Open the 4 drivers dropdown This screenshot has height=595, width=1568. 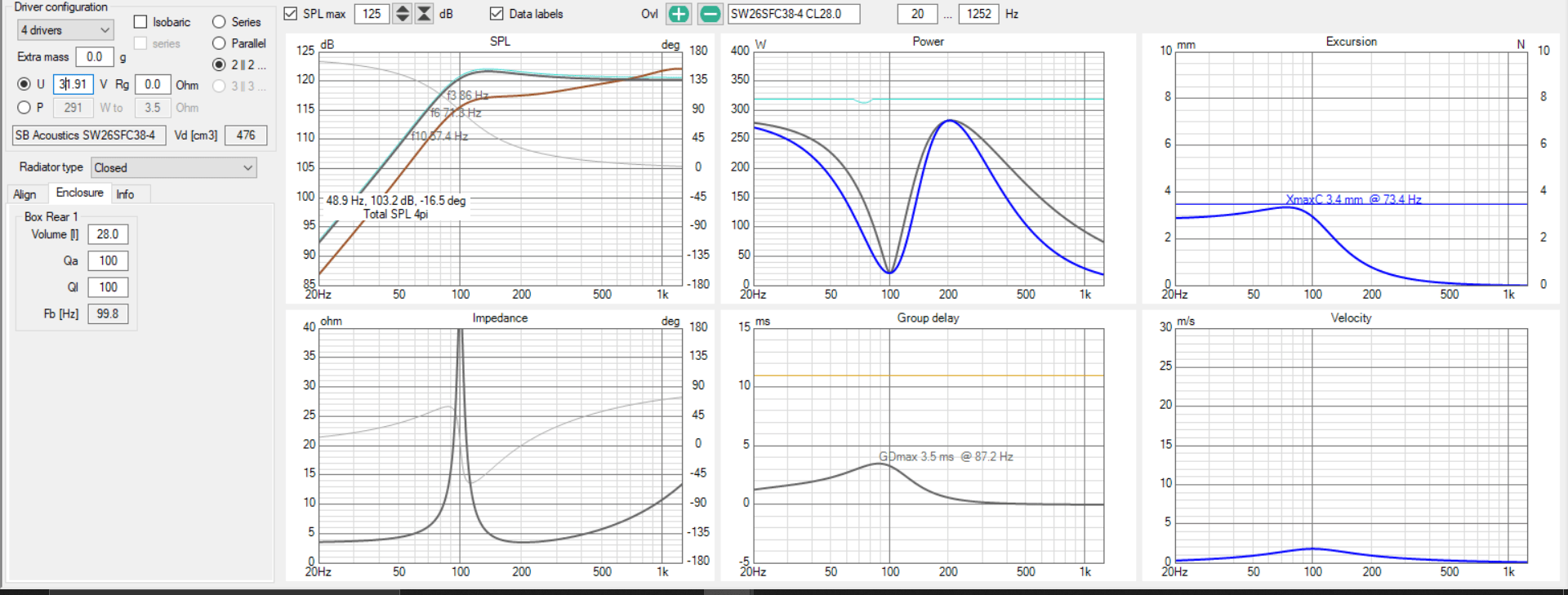65,30
